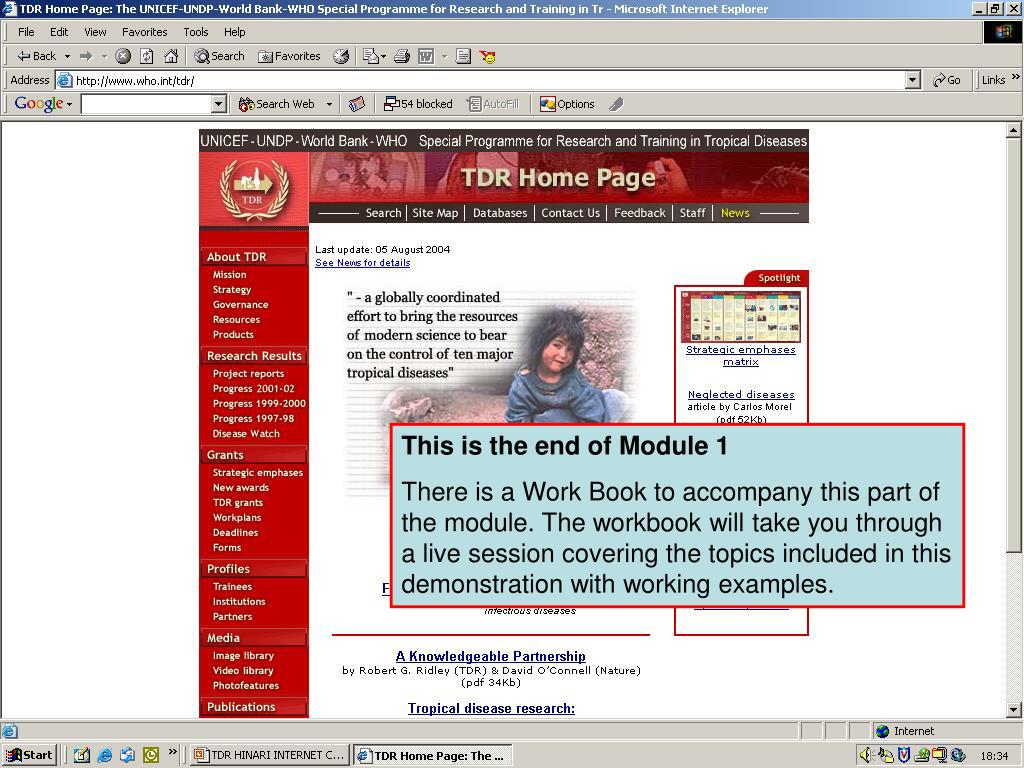Screen dimensions: 1024x768
Task: Open the Edit button dropdown arrow
Action: (x=444, y=57)
